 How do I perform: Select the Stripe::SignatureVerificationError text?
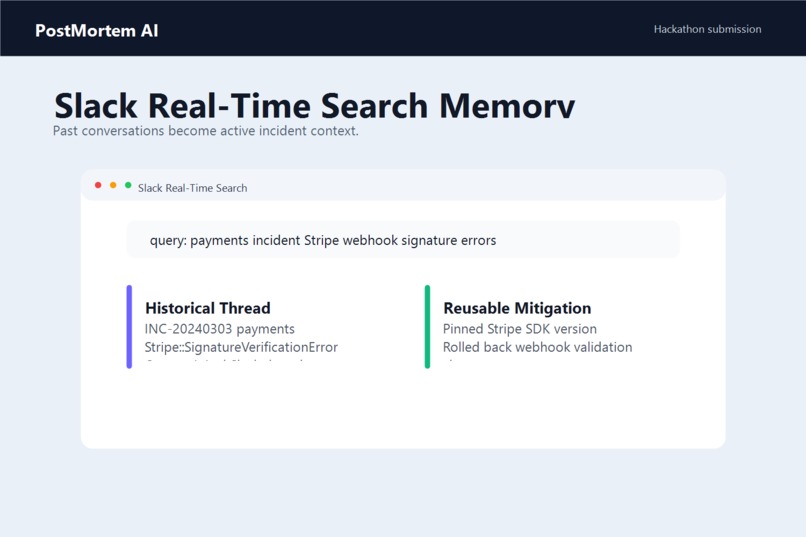point(241,347)
